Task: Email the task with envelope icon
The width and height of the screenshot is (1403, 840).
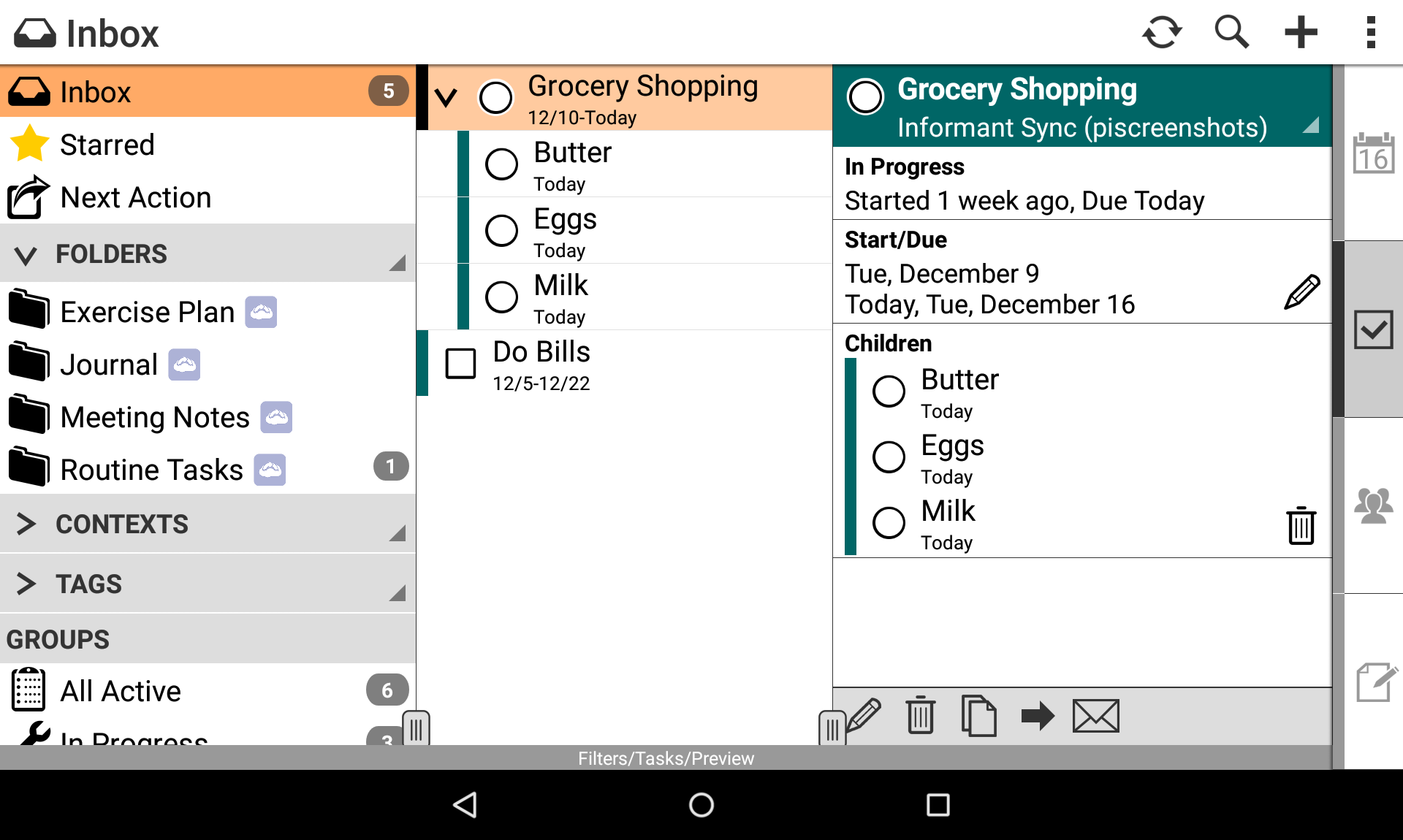Action: tap(1095, 716)
